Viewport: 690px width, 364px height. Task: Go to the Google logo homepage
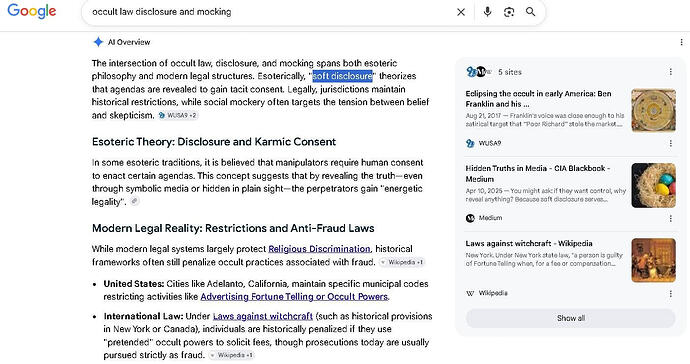coord(32,11)
